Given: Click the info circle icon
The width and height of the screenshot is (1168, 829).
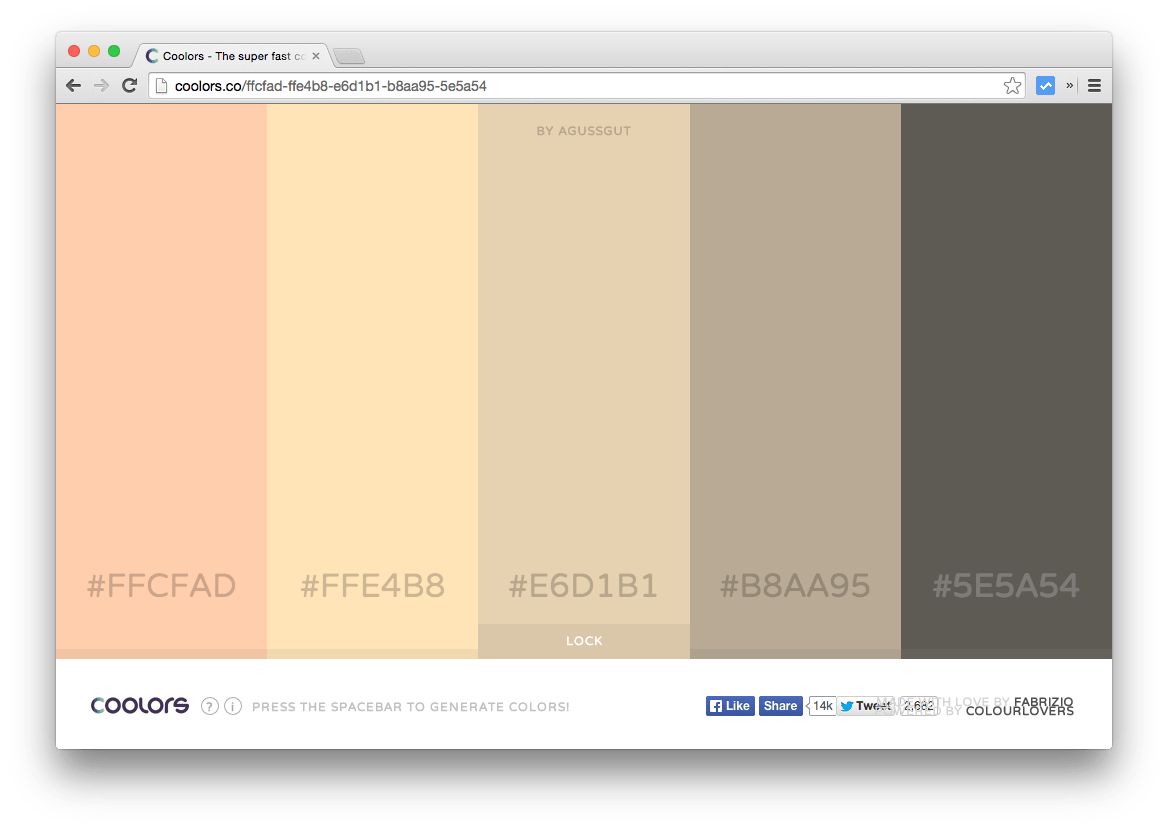Looking at the screenshot, I should [233, 706].
